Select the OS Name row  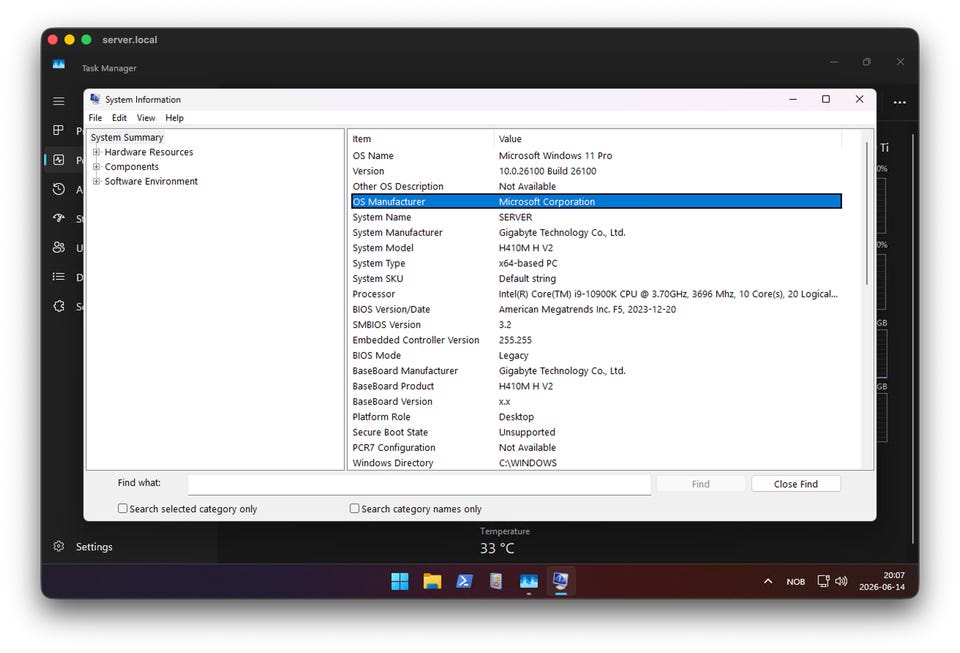tap(596, 155)
